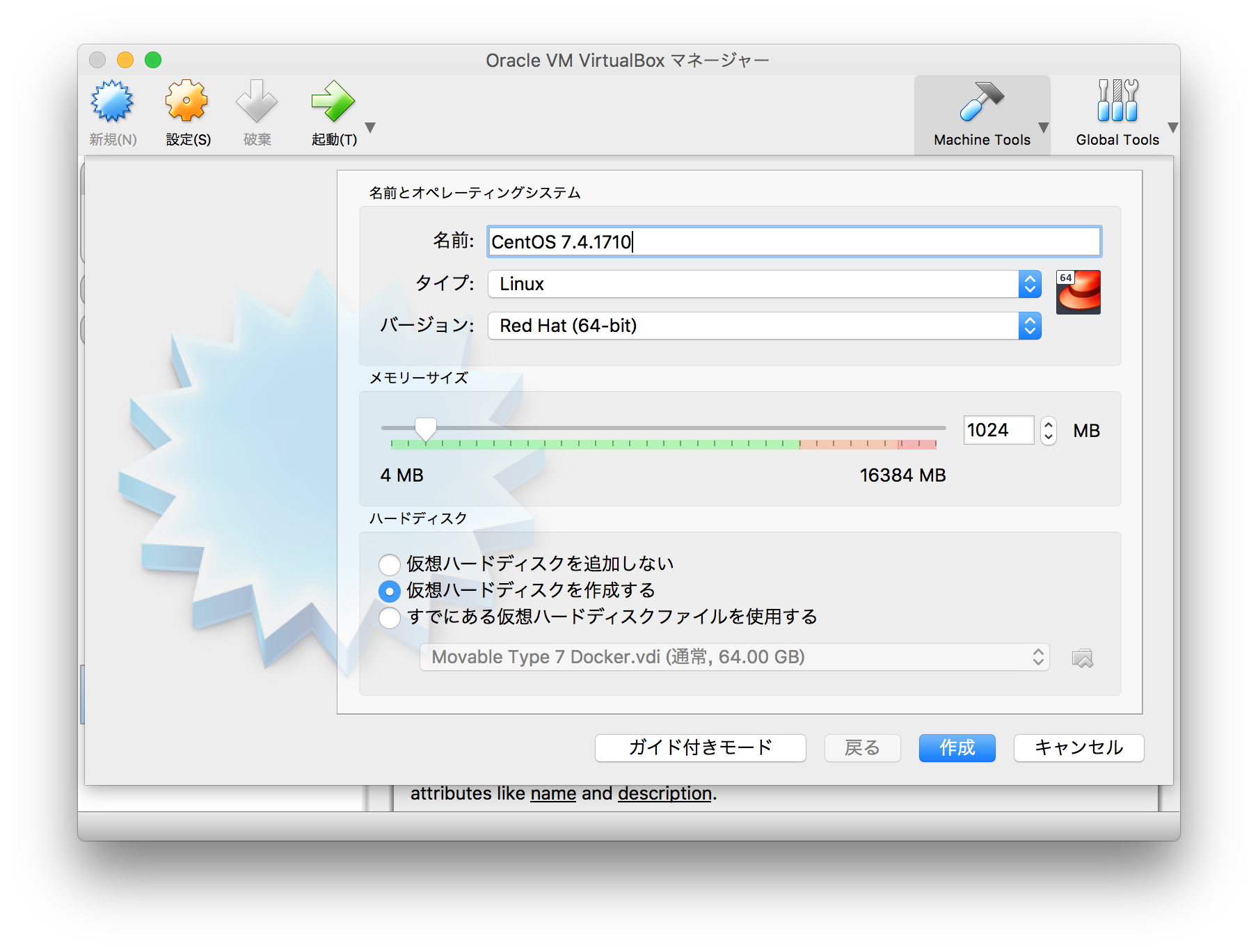
Task: Click the green zoom window button
Action: point(153,60)
